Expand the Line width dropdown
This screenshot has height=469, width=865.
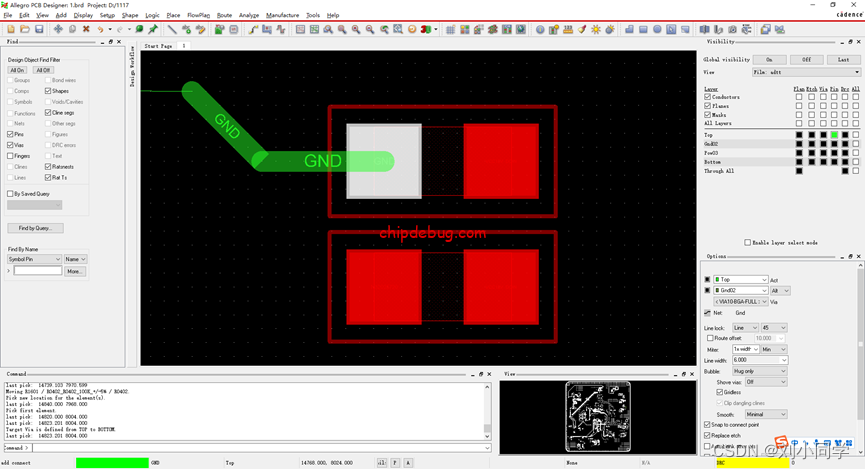tap(782, 360)
